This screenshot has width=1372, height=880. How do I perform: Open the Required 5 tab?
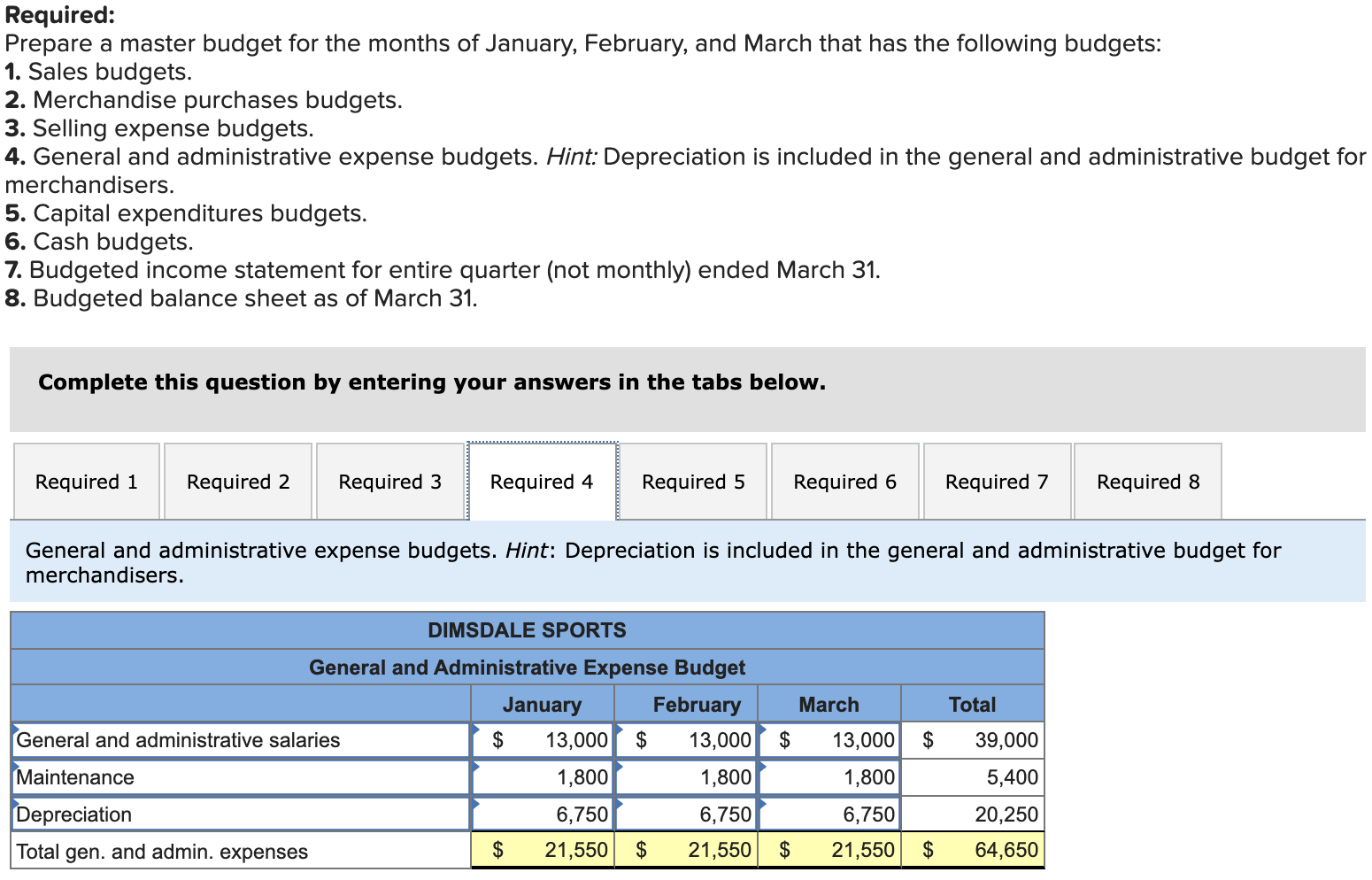(693, 481)
